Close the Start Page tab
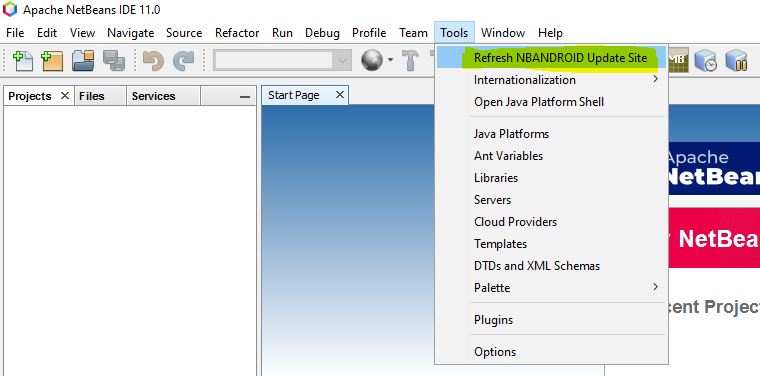Screen dimensions: 760x376 (340, 94)
